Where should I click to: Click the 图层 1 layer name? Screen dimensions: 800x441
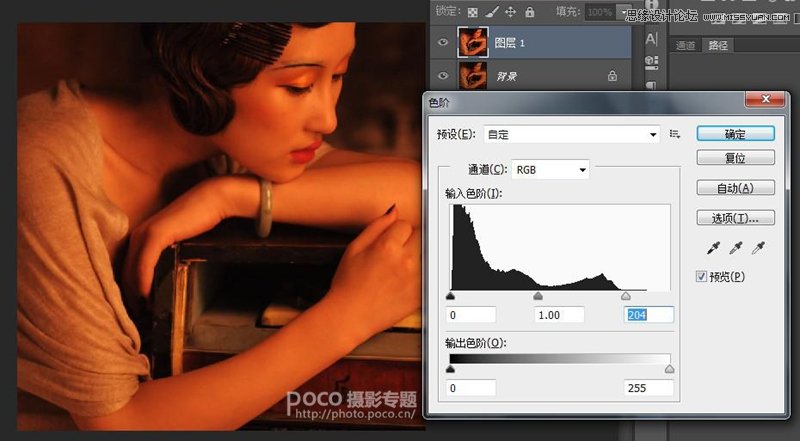click(509, 43)
